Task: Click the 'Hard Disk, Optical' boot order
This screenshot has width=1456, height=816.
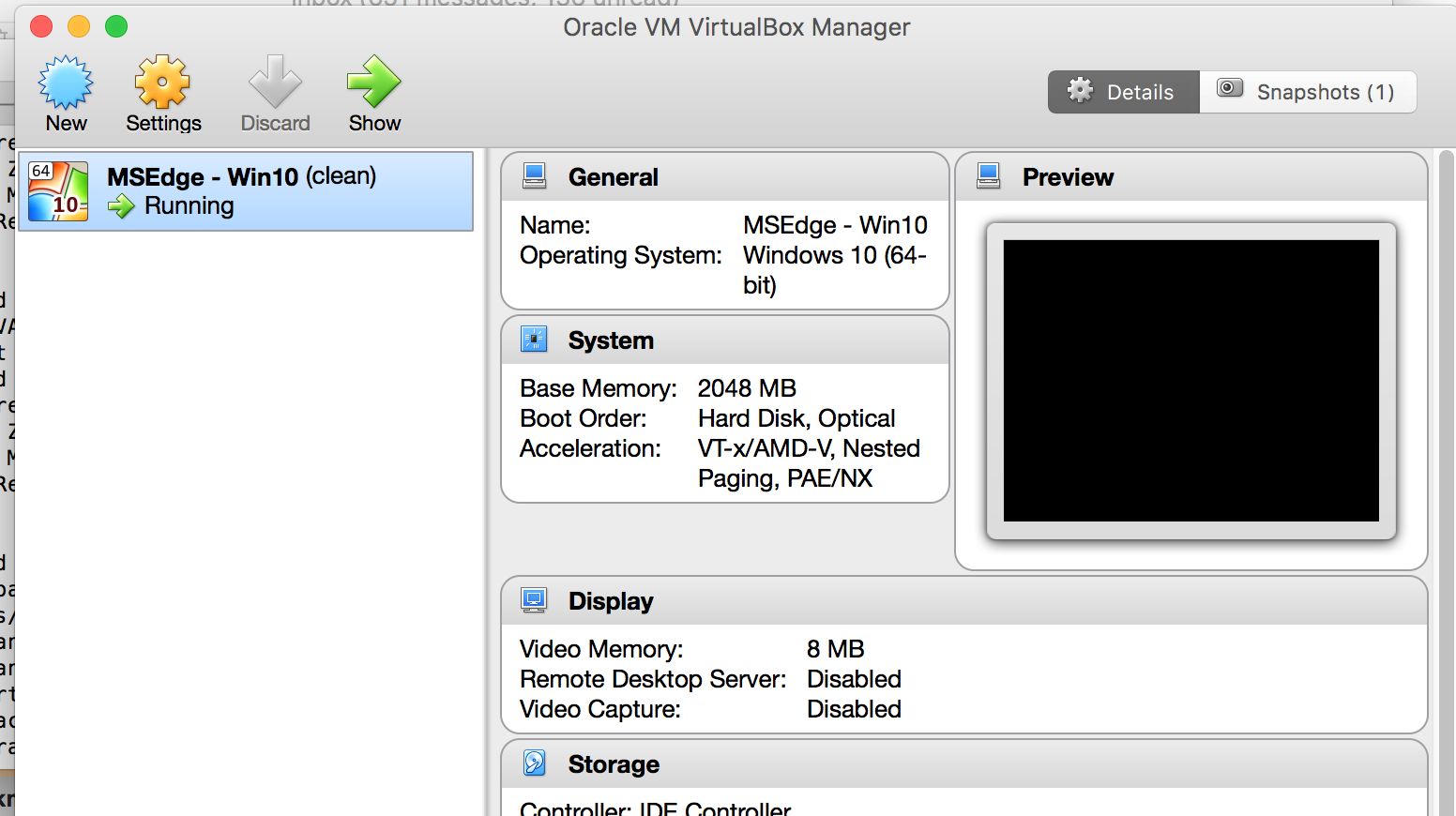Action: (796, 418)
